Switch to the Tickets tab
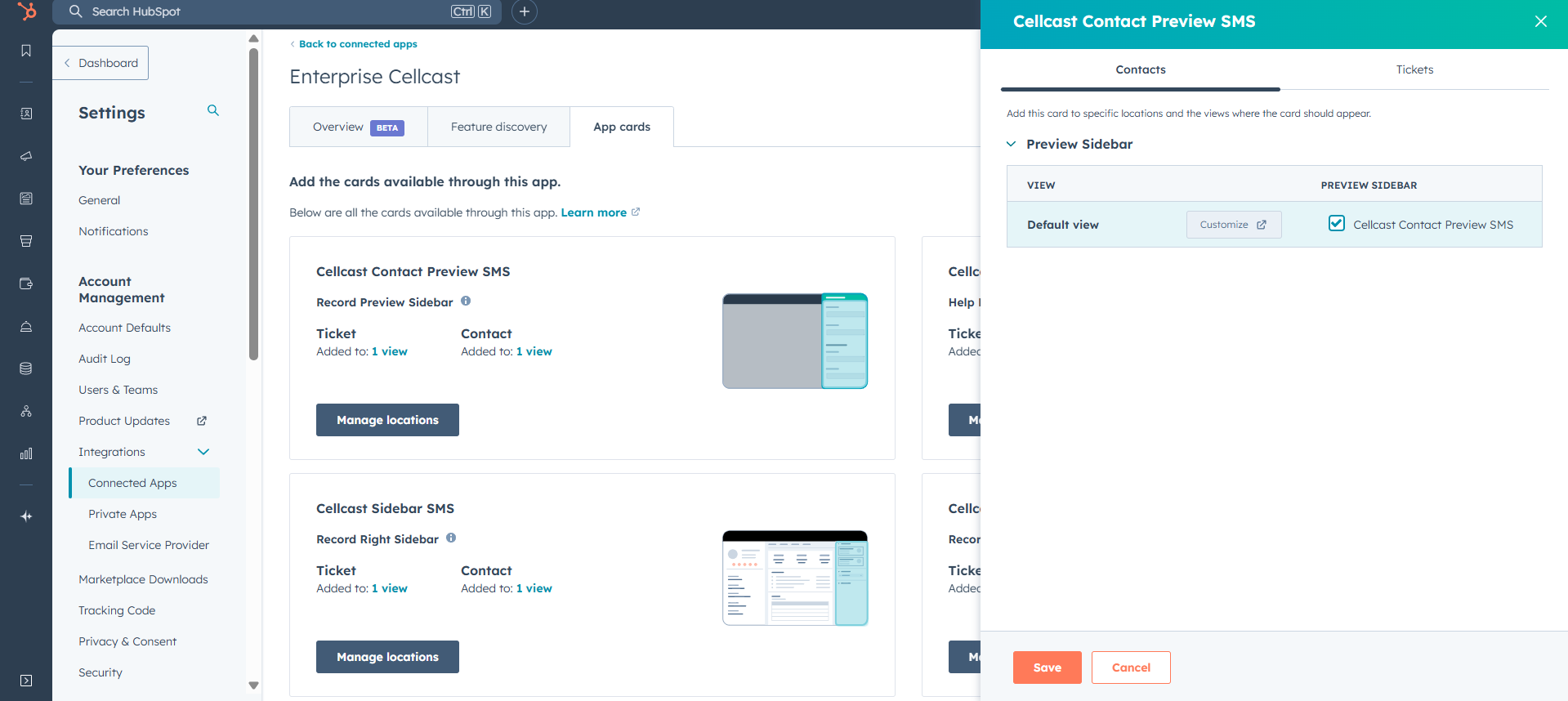This screenshot has width=1568, height=701. coord(1414,69)
